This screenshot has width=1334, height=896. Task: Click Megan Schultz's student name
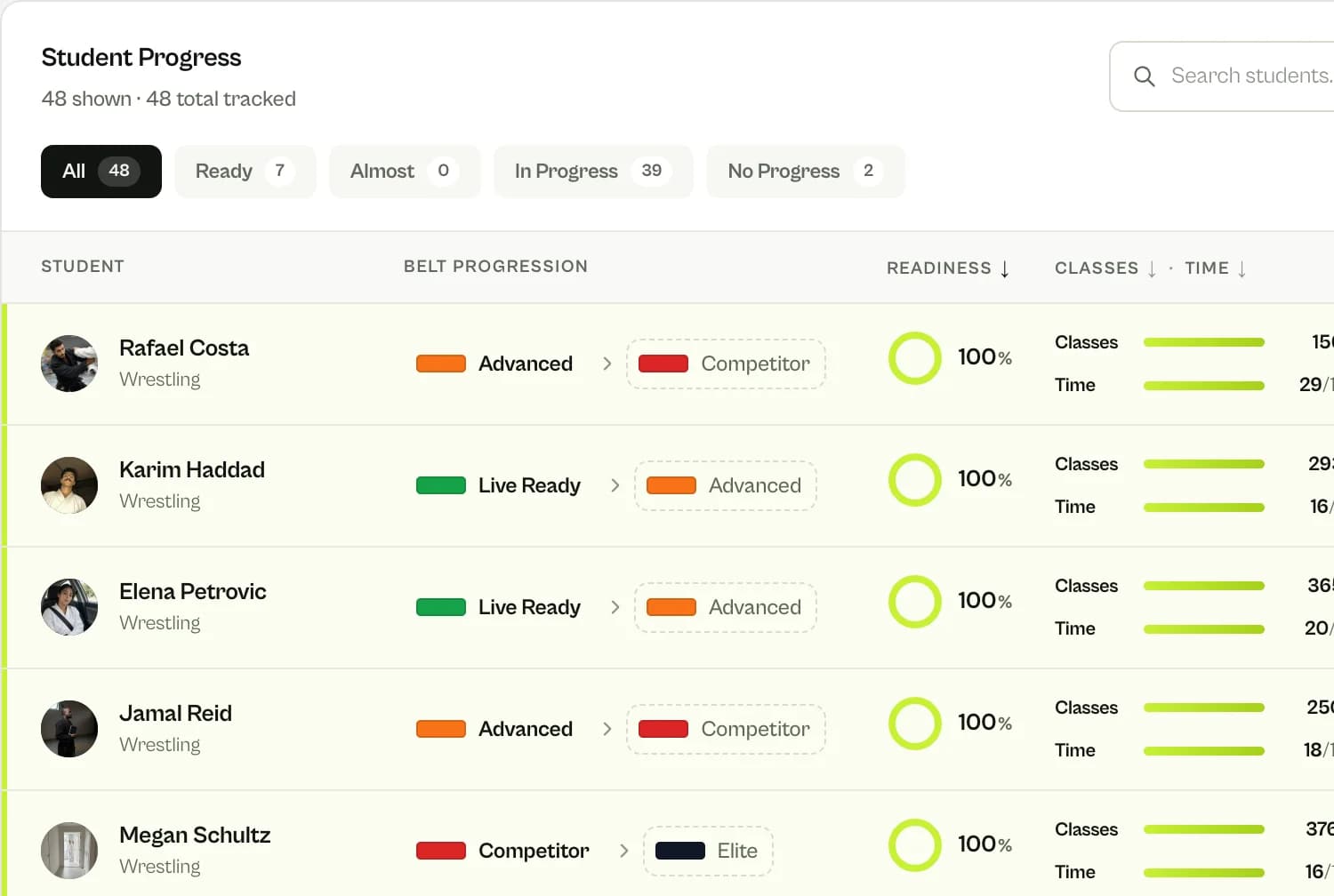point(195,836)
